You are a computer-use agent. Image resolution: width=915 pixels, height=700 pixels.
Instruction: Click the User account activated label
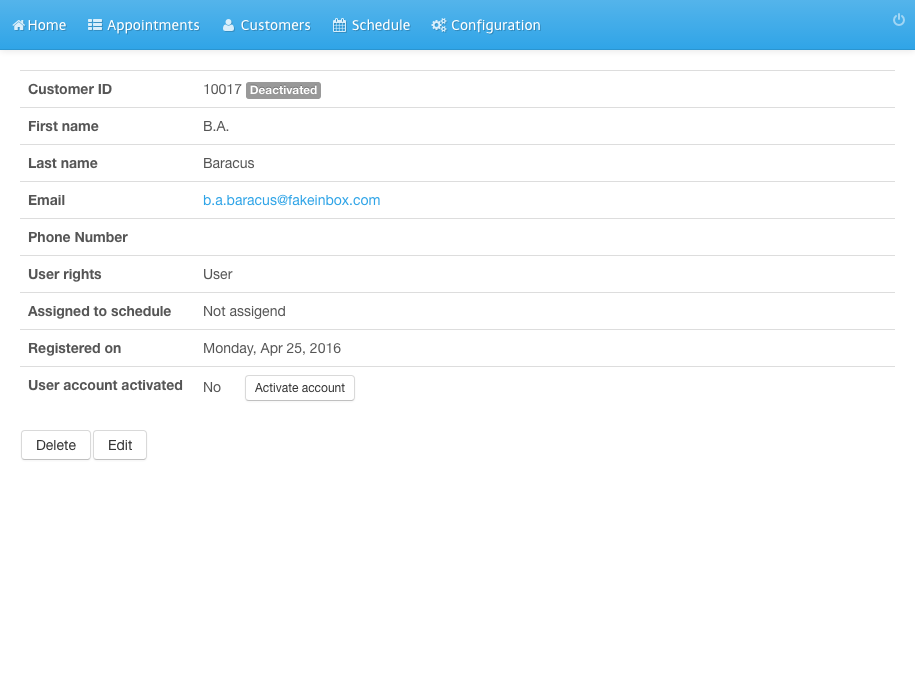105,385
